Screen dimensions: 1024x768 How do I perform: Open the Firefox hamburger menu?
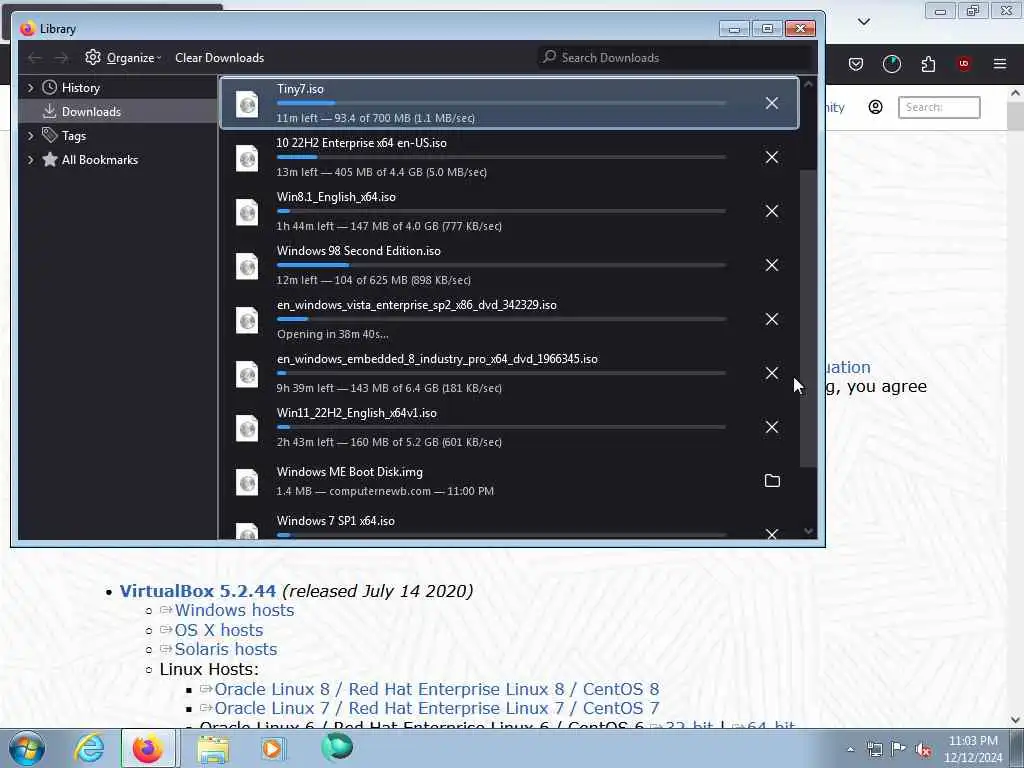999,64
